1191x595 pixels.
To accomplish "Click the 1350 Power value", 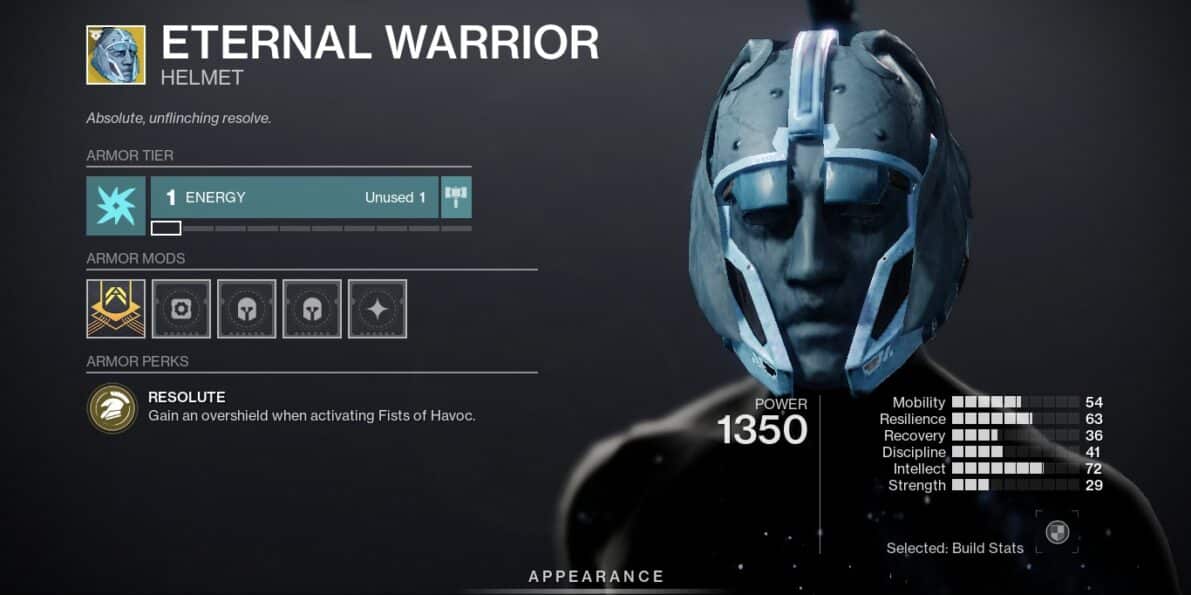I will pyautogui.click(x=762, y=431).
